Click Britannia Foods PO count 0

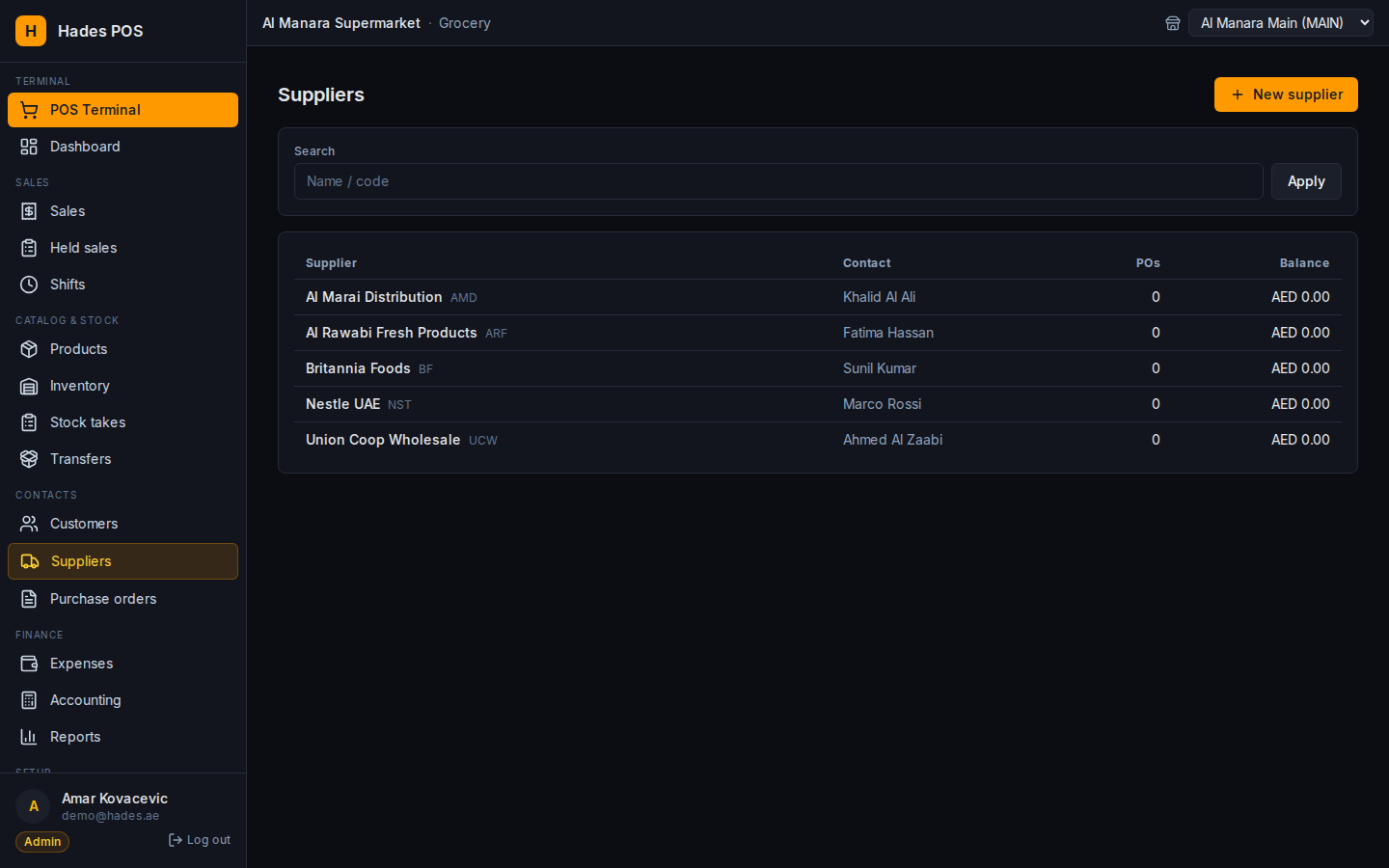tap(1156, 368)
